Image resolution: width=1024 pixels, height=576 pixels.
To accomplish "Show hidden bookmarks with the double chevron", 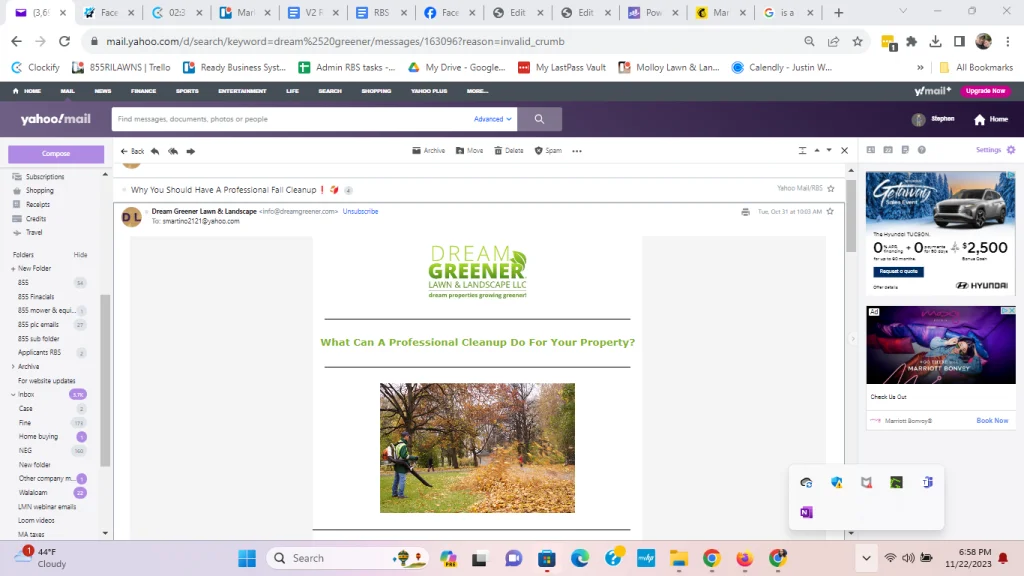I will (x=920, y=67).
